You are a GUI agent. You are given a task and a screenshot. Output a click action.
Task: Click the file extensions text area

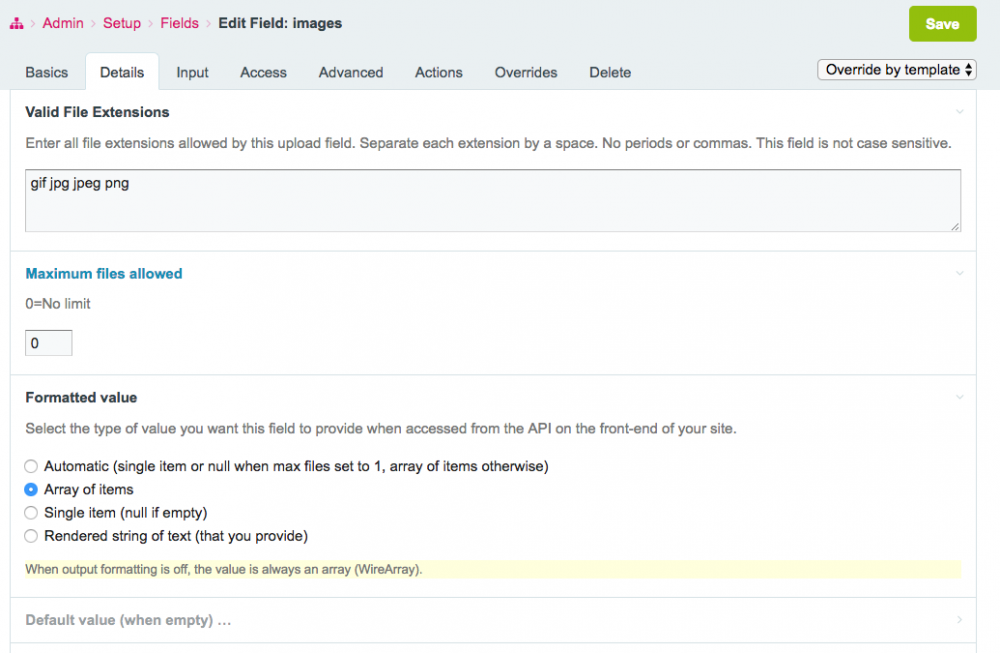point(493,201)
